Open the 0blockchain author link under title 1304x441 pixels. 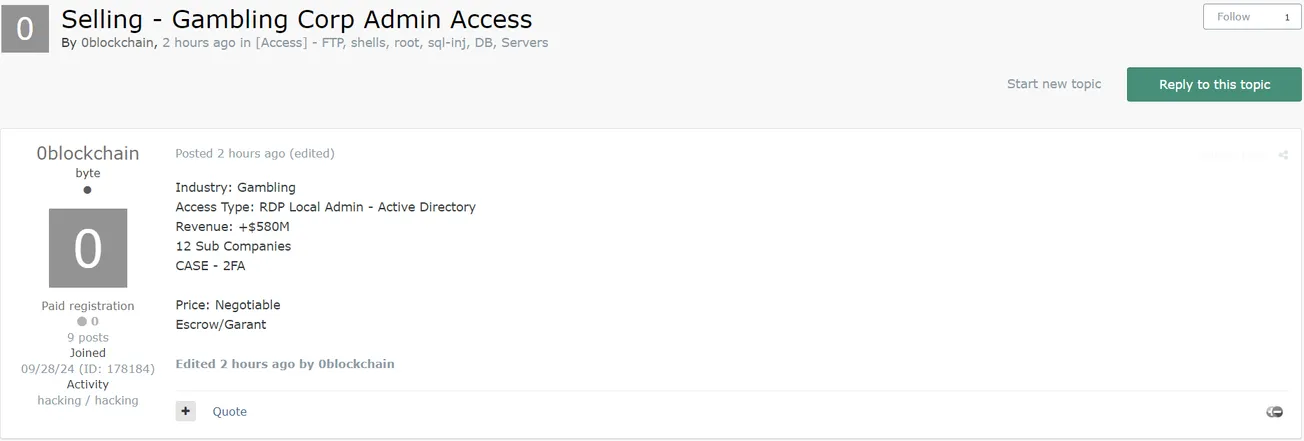[x=117, y=43]
